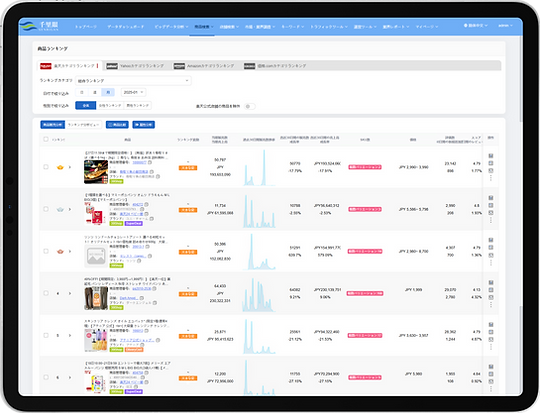
Task: Open the language selector dropdown
Action: coord(475,25)
